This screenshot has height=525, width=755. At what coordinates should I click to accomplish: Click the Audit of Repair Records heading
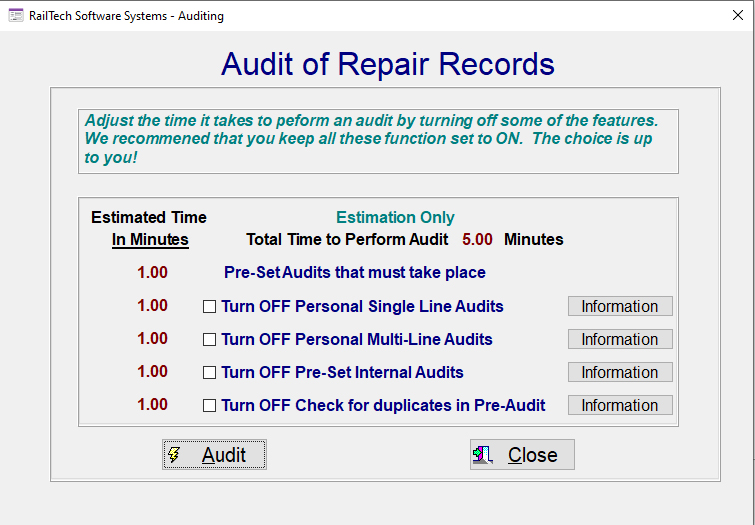(x=388, y=64)
